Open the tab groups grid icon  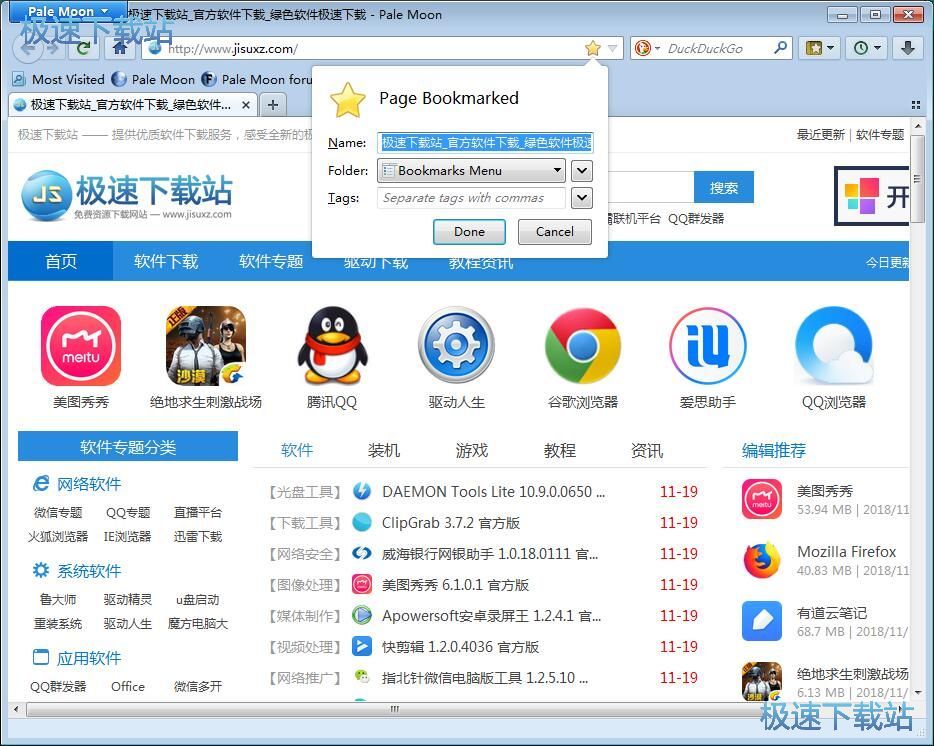click(x=916, y=105)
